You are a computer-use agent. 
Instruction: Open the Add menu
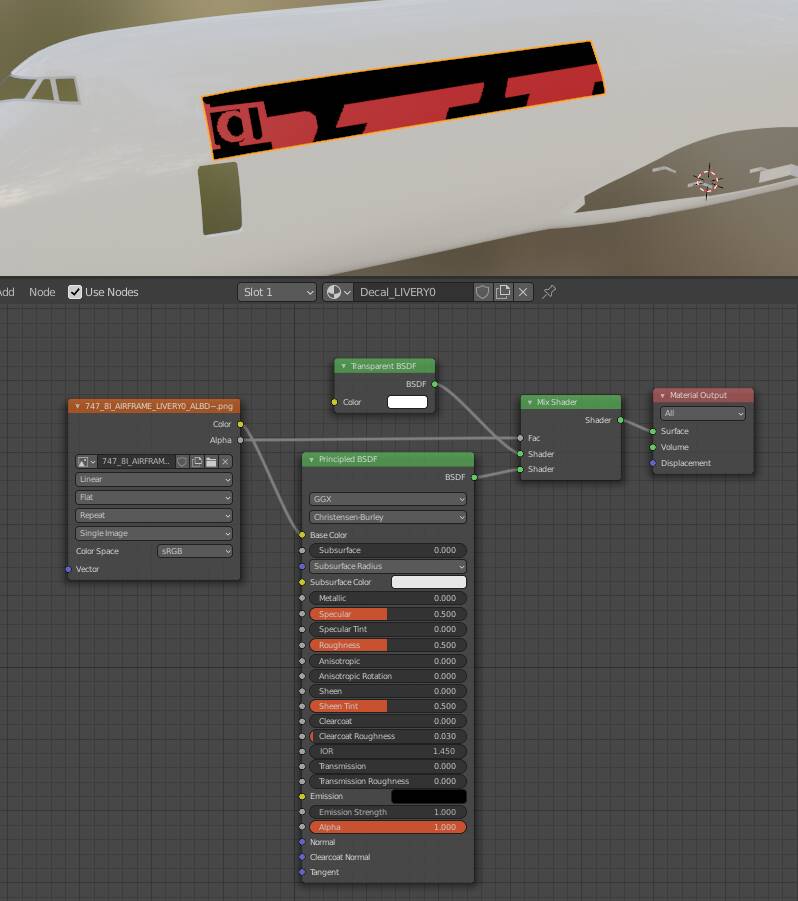pos(7,292)
